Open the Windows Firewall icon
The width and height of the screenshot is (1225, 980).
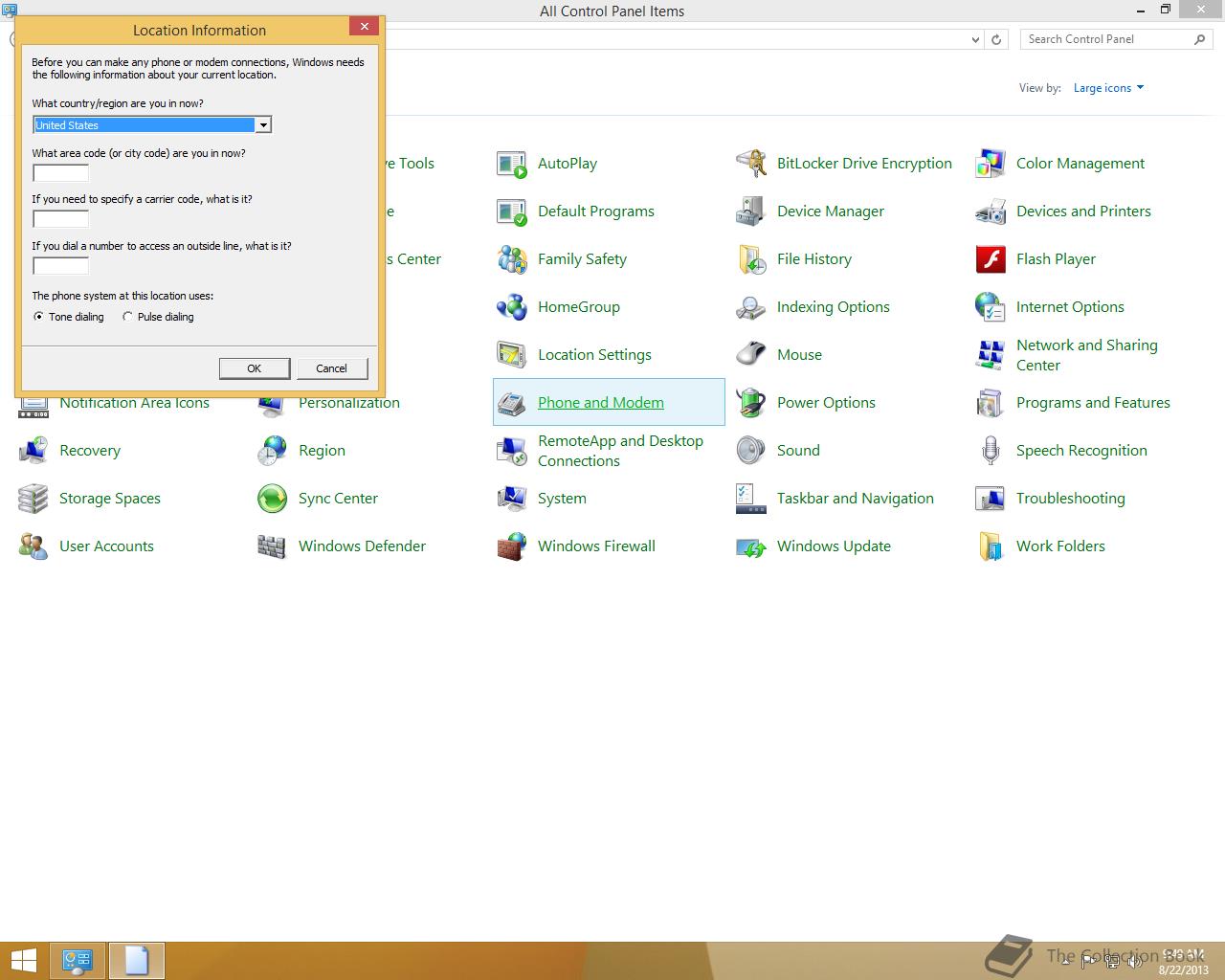[512, 546]
